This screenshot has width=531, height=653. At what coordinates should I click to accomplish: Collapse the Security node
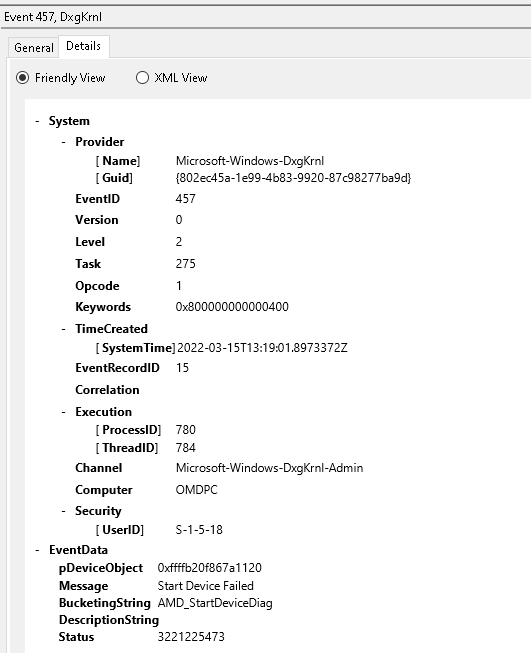click(63, 511)
